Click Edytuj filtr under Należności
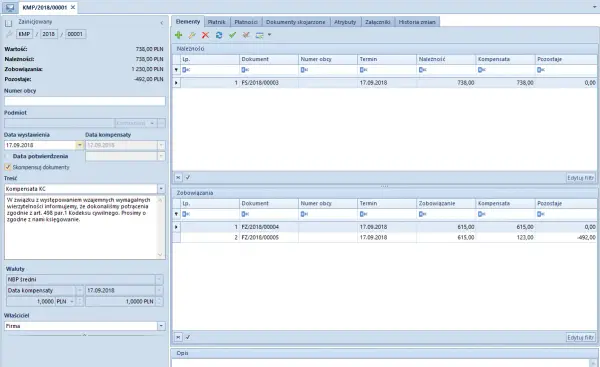Screen dimensions: 600x367 point(580,178)
